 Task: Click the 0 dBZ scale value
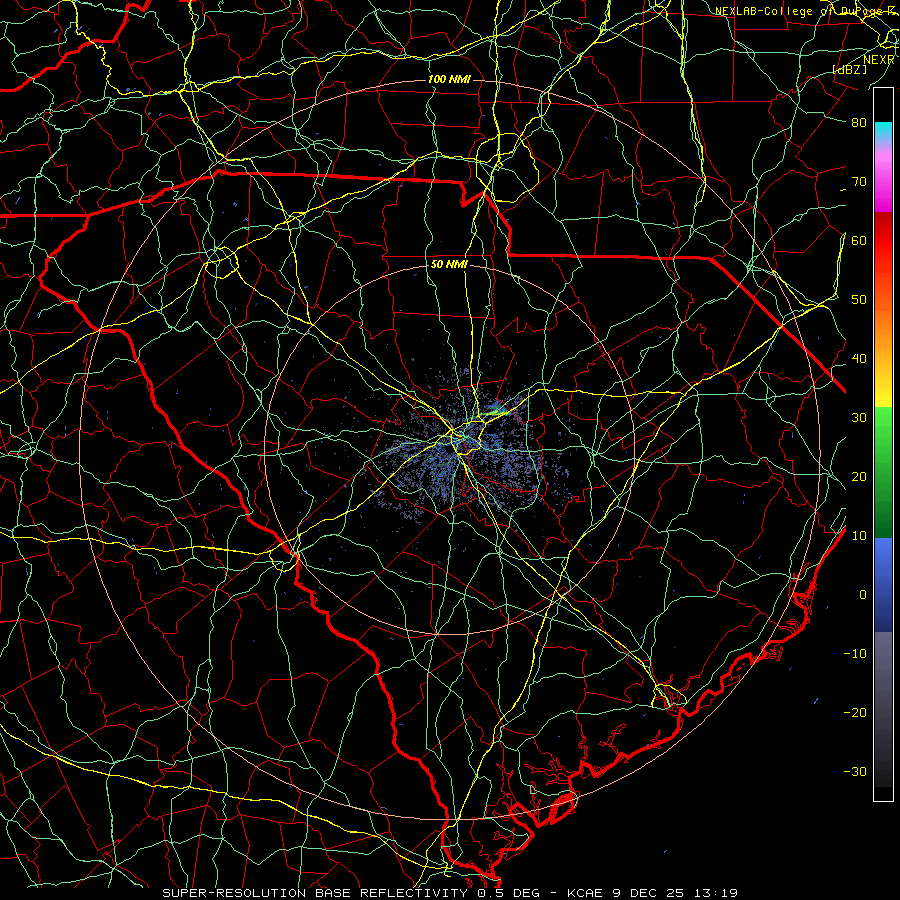coord(863,595)
